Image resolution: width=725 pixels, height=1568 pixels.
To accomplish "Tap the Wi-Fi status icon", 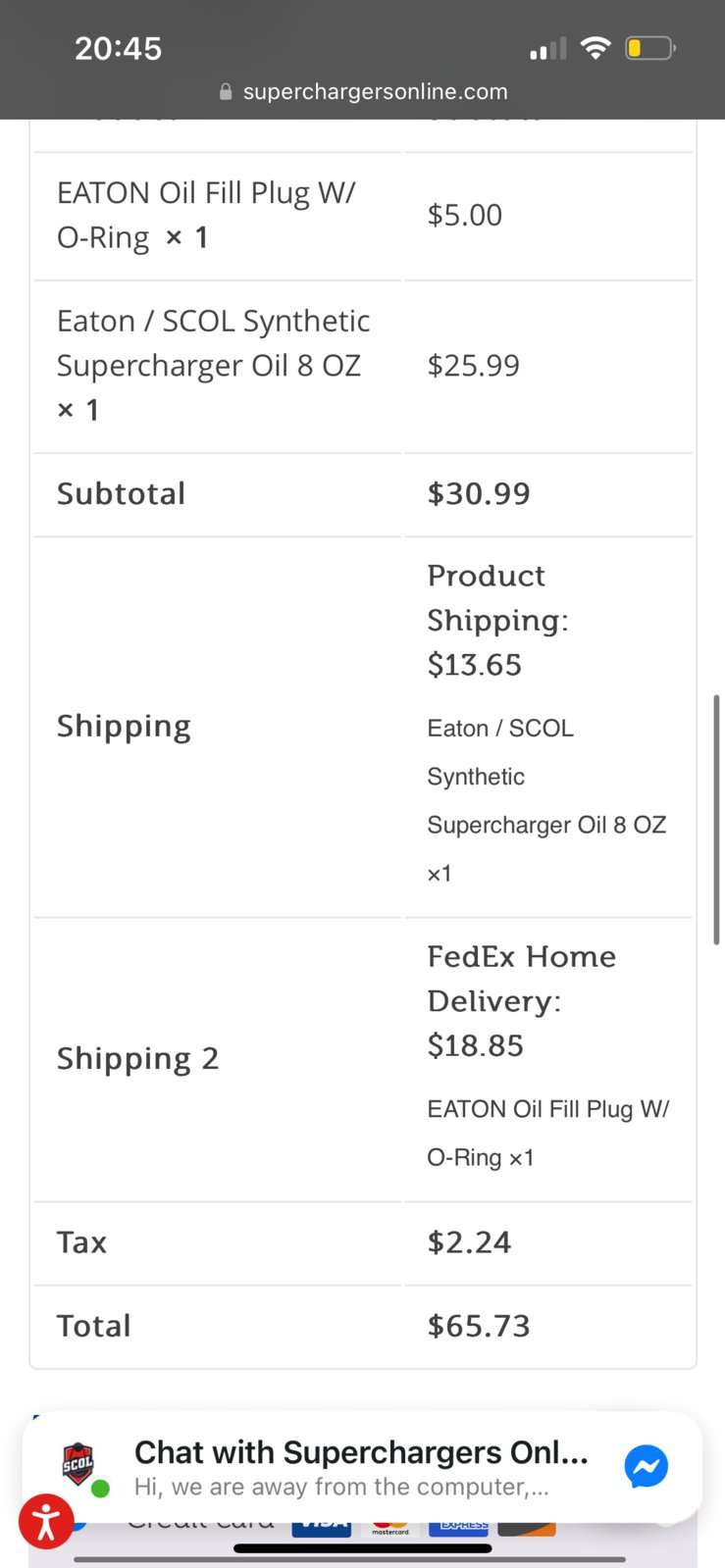I will (596, 48).
